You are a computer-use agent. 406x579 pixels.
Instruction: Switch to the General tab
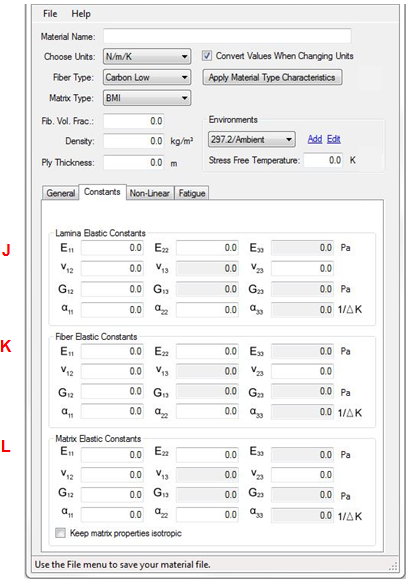pyautogui.click(x=61, y=193)
